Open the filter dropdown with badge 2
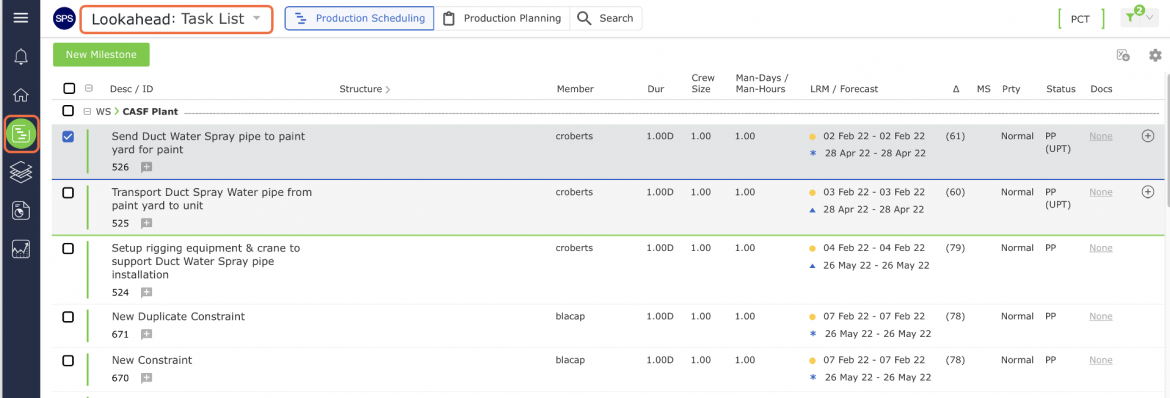The image size is (1170, 398). (1139, 18)
